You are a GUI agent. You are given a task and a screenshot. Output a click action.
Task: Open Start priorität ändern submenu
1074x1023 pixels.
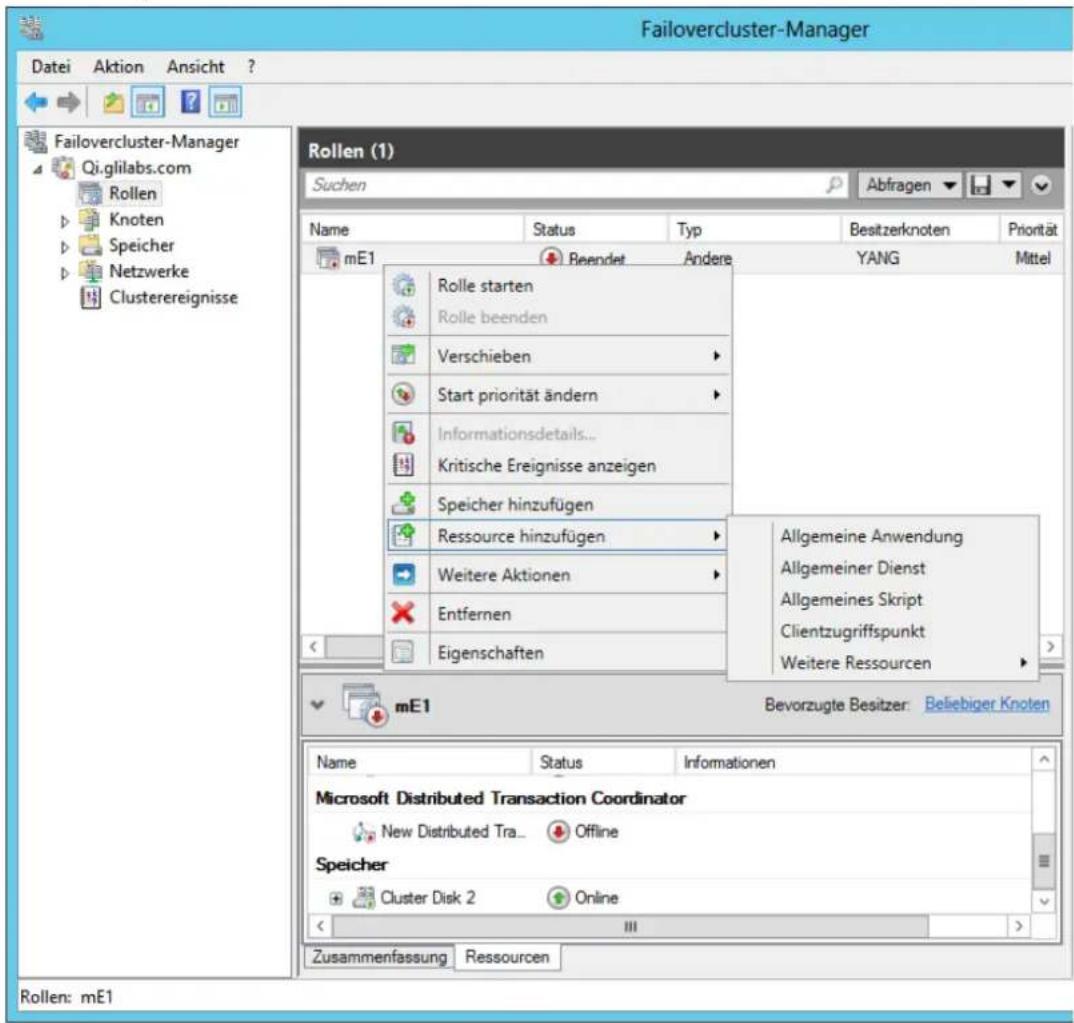[558, 395]
